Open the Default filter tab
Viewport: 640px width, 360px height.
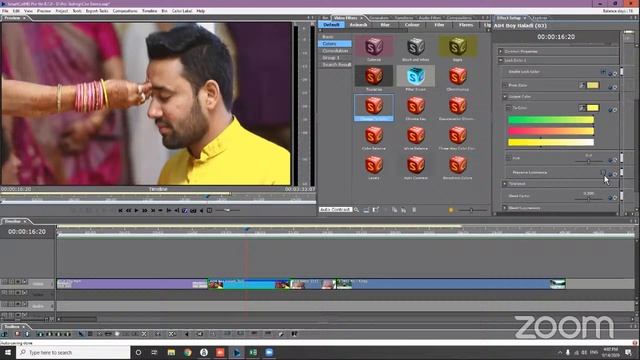(331, 25)
